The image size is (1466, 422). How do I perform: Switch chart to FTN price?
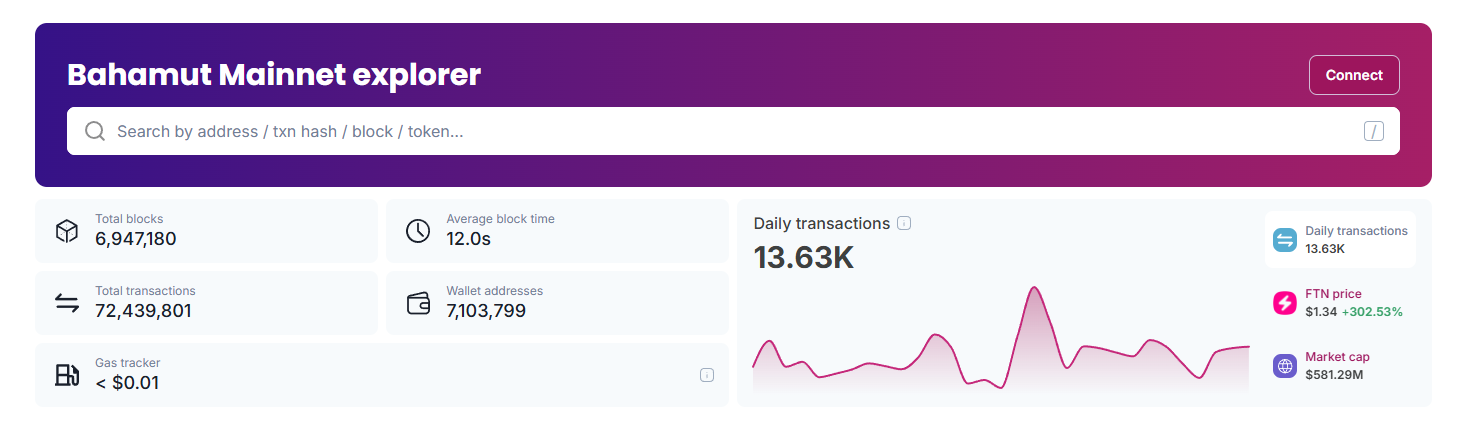[x=1340, y=303]
